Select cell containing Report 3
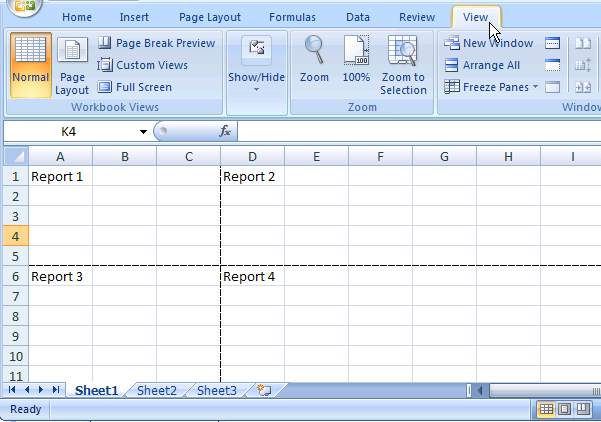Screen dimensions: 601x422 pos(60,276)
